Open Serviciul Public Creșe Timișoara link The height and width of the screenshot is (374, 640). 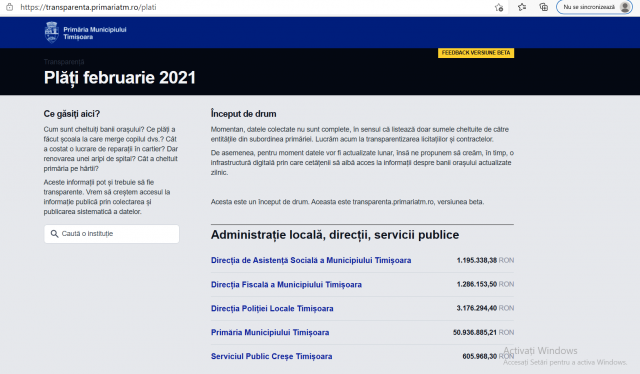click(x=271, y=356)
